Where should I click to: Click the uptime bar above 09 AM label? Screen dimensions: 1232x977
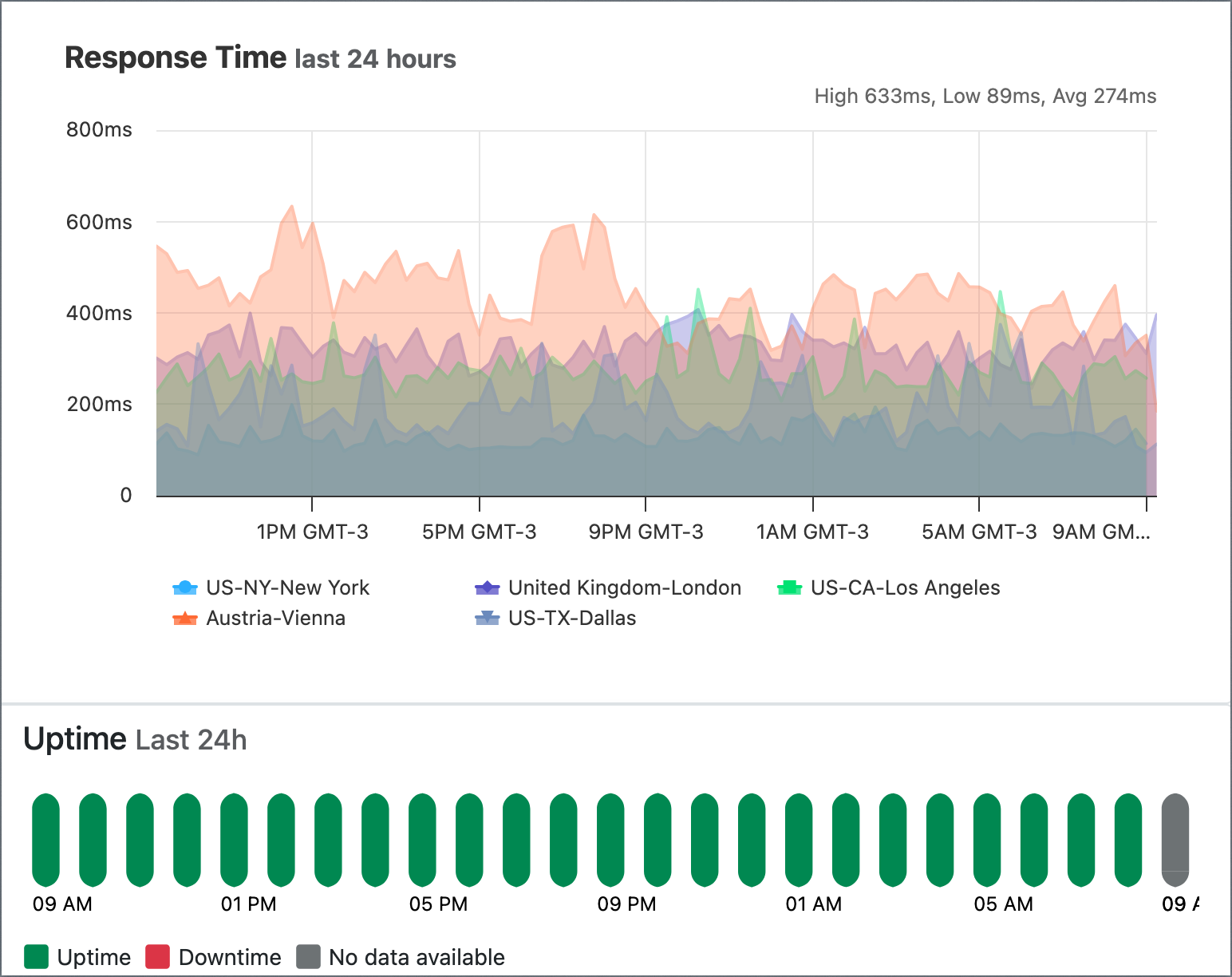[46, 841]
